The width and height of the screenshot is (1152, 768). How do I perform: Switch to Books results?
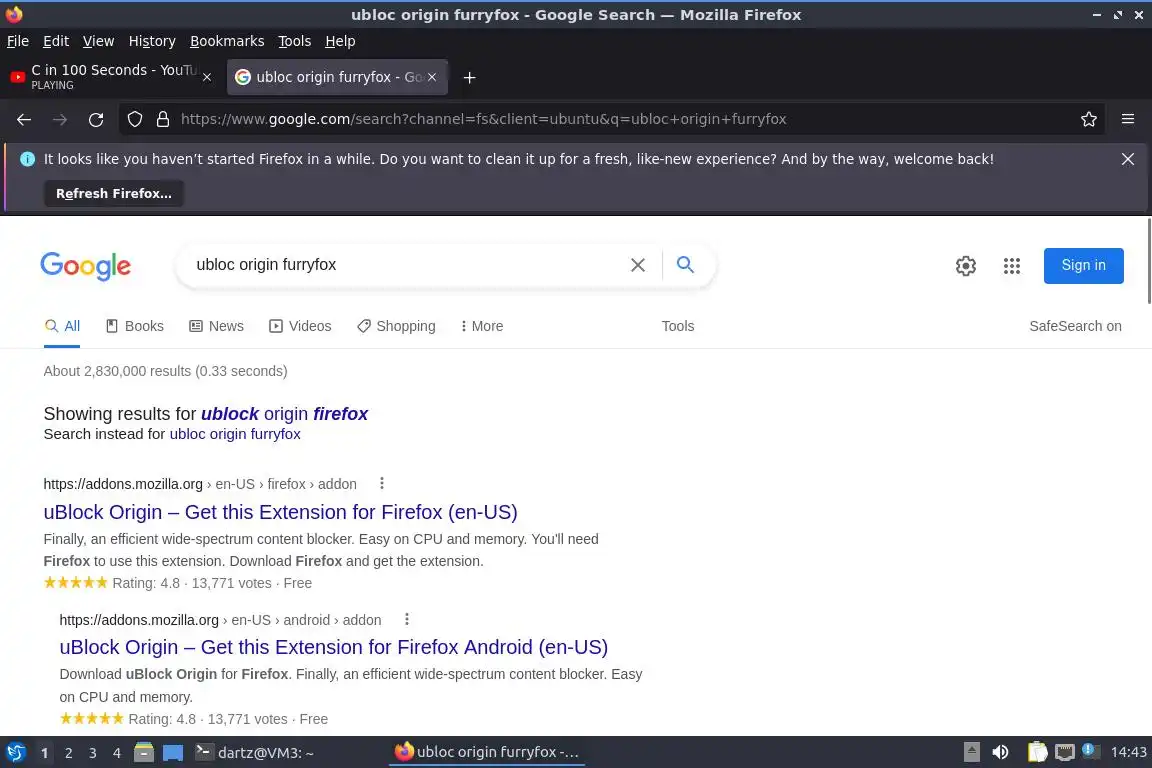click(135, 326)
